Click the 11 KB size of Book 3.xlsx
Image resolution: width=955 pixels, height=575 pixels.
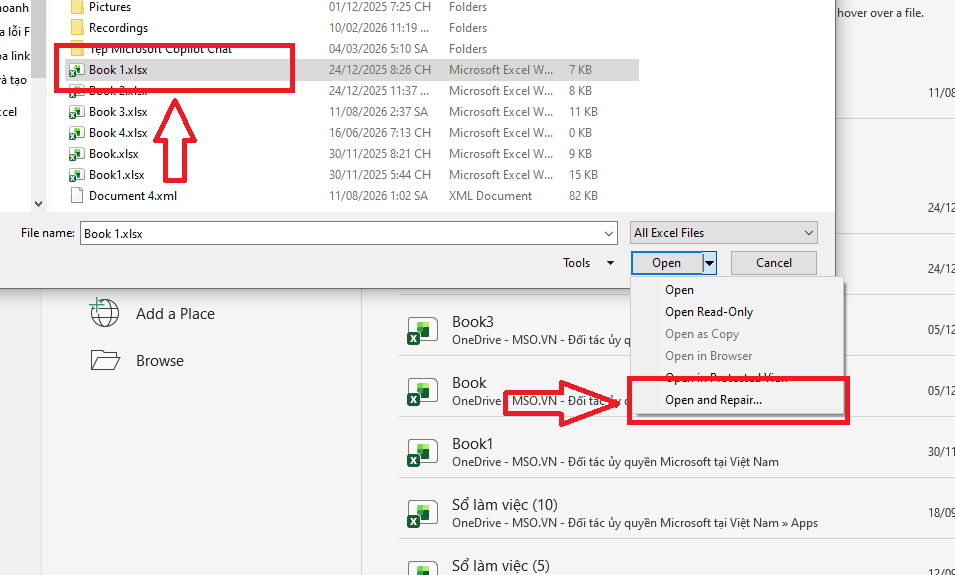click(x=583, y=112)
